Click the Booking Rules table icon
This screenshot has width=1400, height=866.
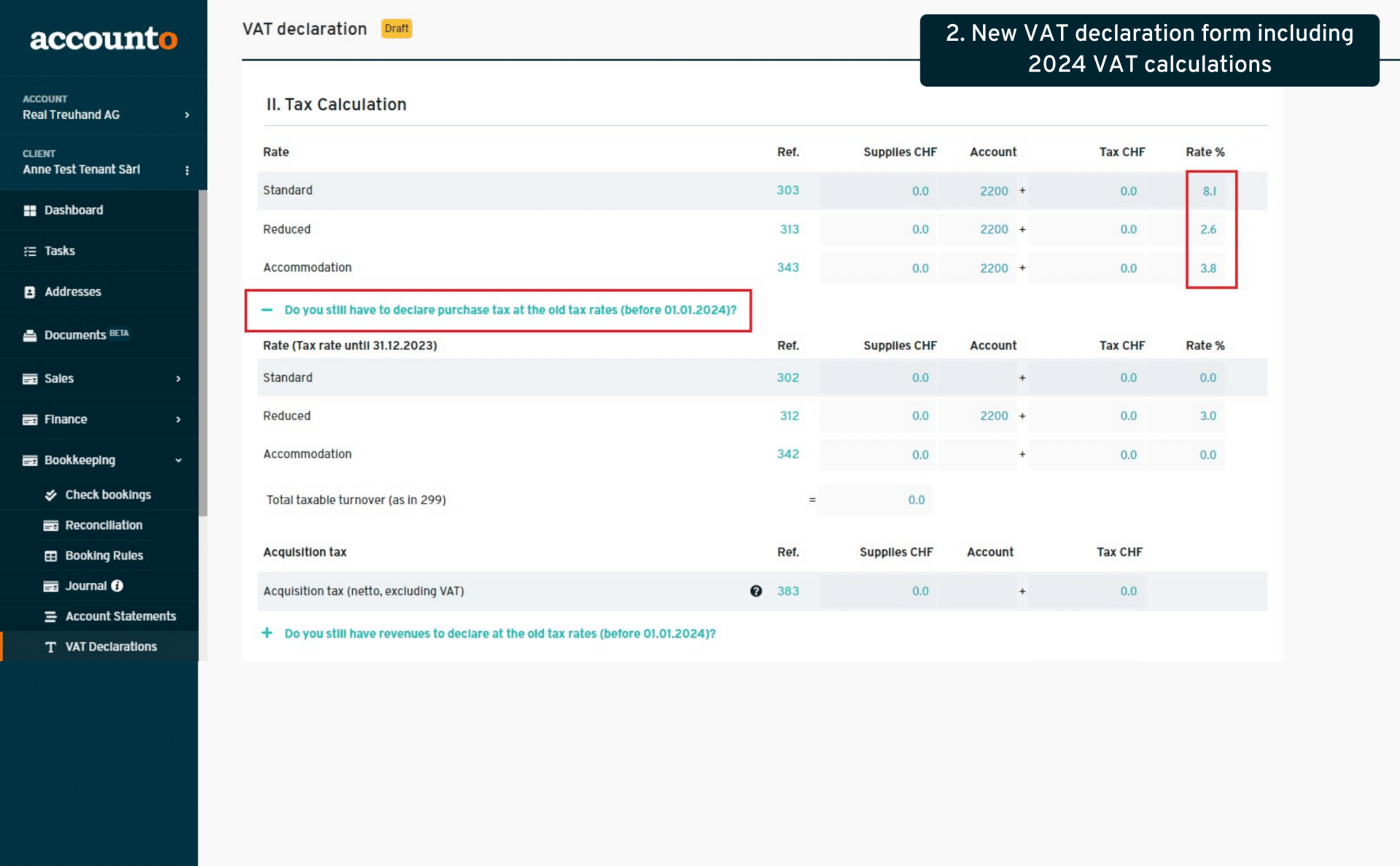point(50,557)
